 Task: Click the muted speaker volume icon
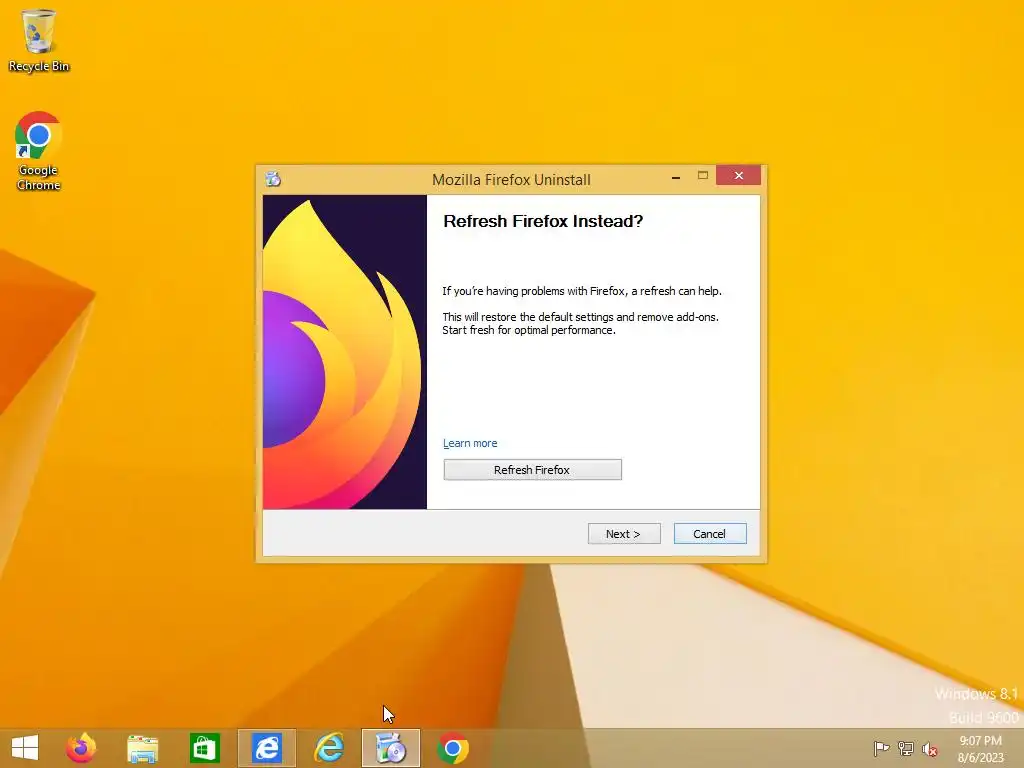pos(929,749)
